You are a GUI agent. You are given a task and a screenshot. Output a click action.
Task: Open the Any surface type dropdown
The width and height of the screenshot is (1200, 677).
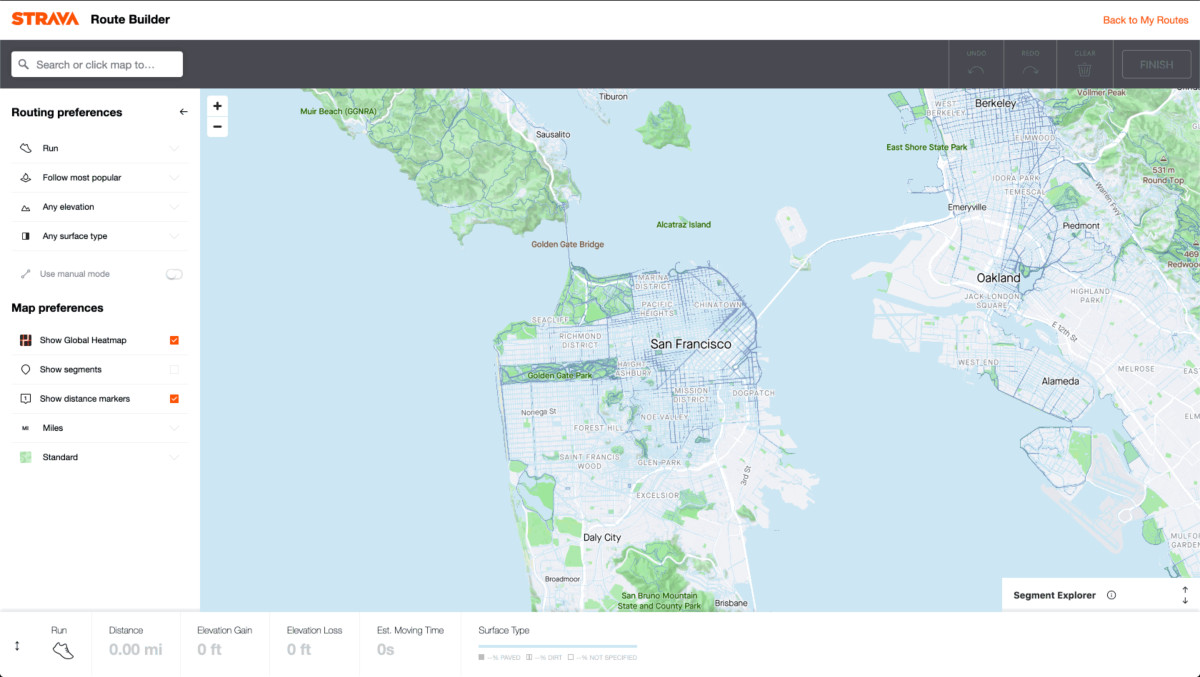click(100, 236)
